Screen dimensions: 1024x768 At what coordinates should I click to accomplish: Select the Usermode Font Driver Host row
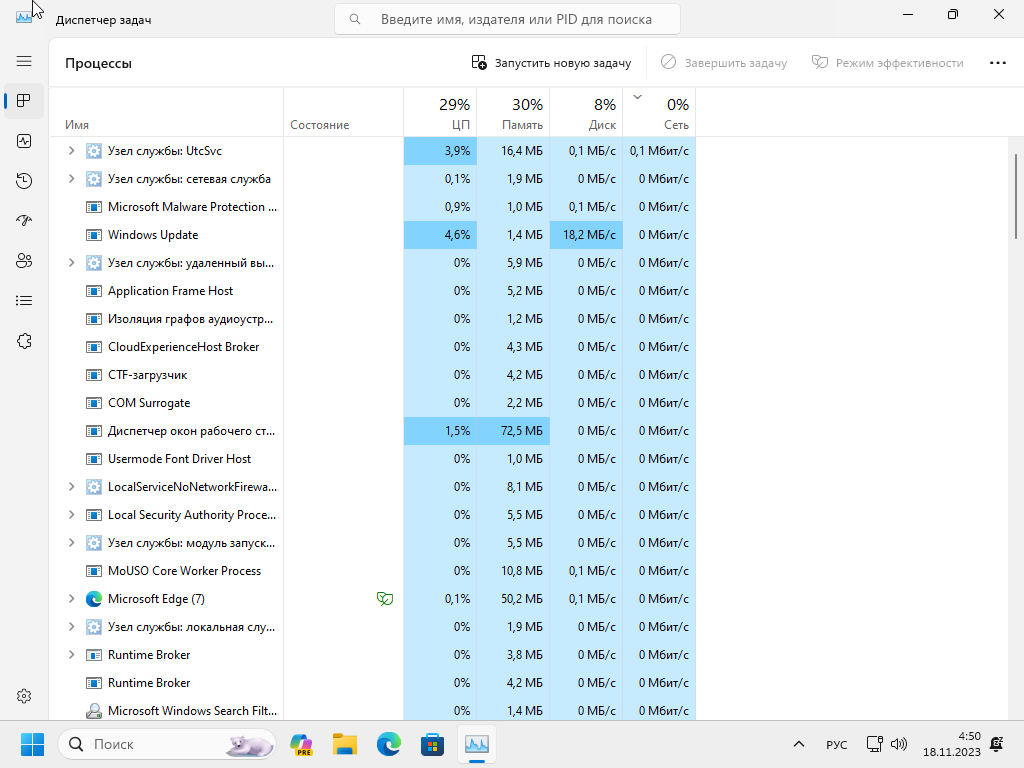point(372,458)
